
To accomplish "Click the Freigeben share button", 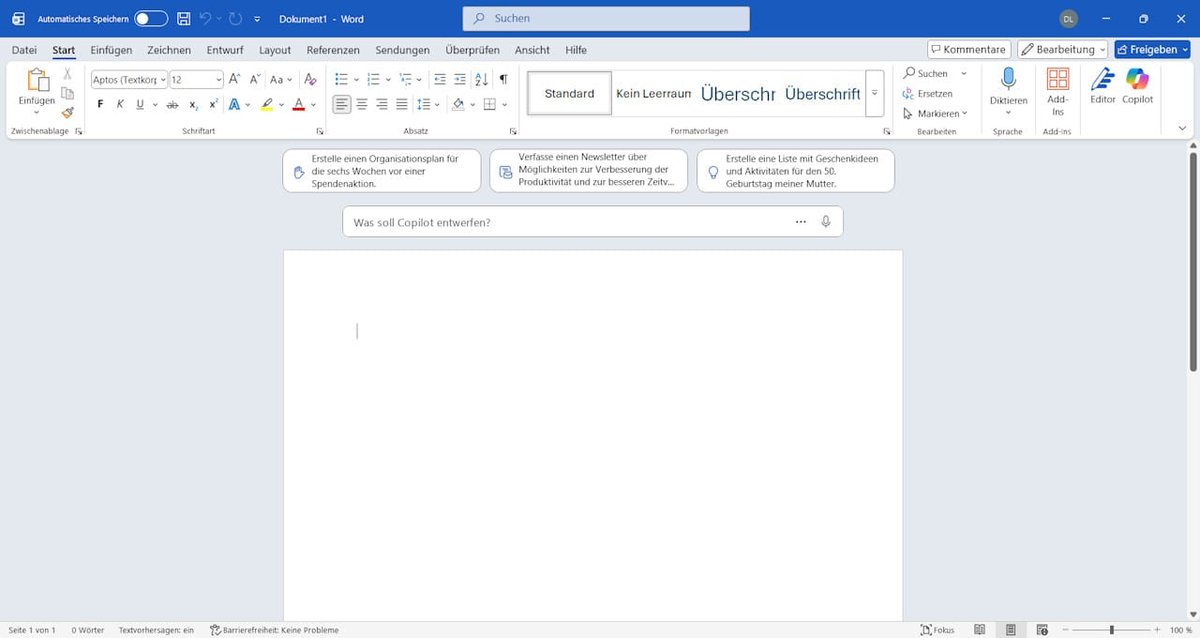I will (1152, 49).
